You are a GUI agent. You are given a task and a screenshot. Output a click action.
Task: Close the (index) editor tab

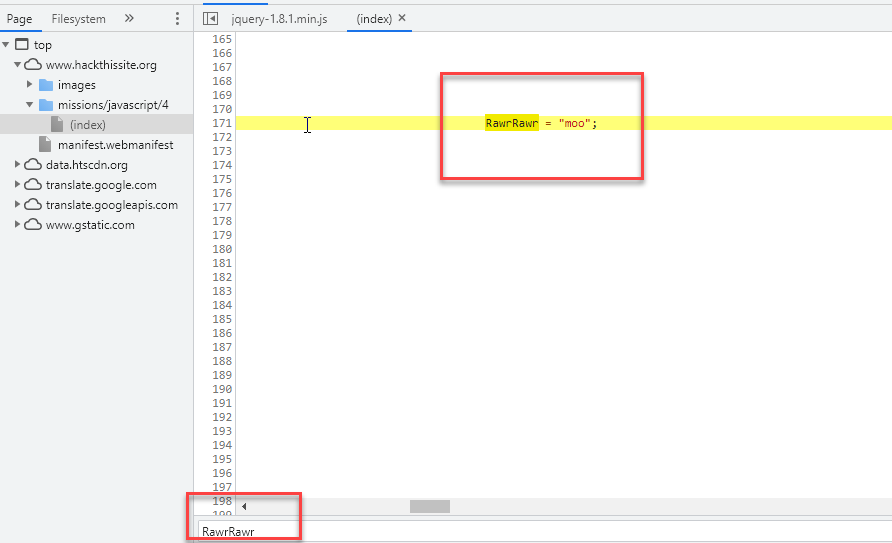402,18
